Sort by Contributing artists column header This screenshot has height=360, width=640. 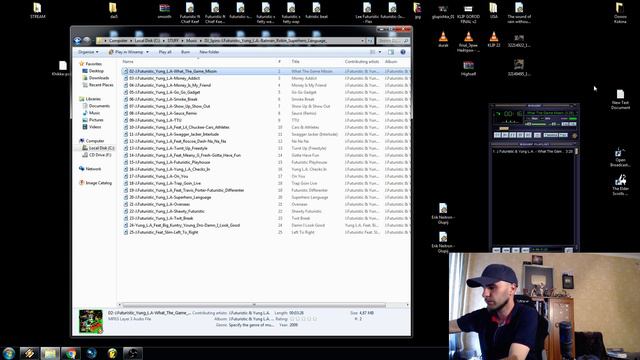coord(362,62)
